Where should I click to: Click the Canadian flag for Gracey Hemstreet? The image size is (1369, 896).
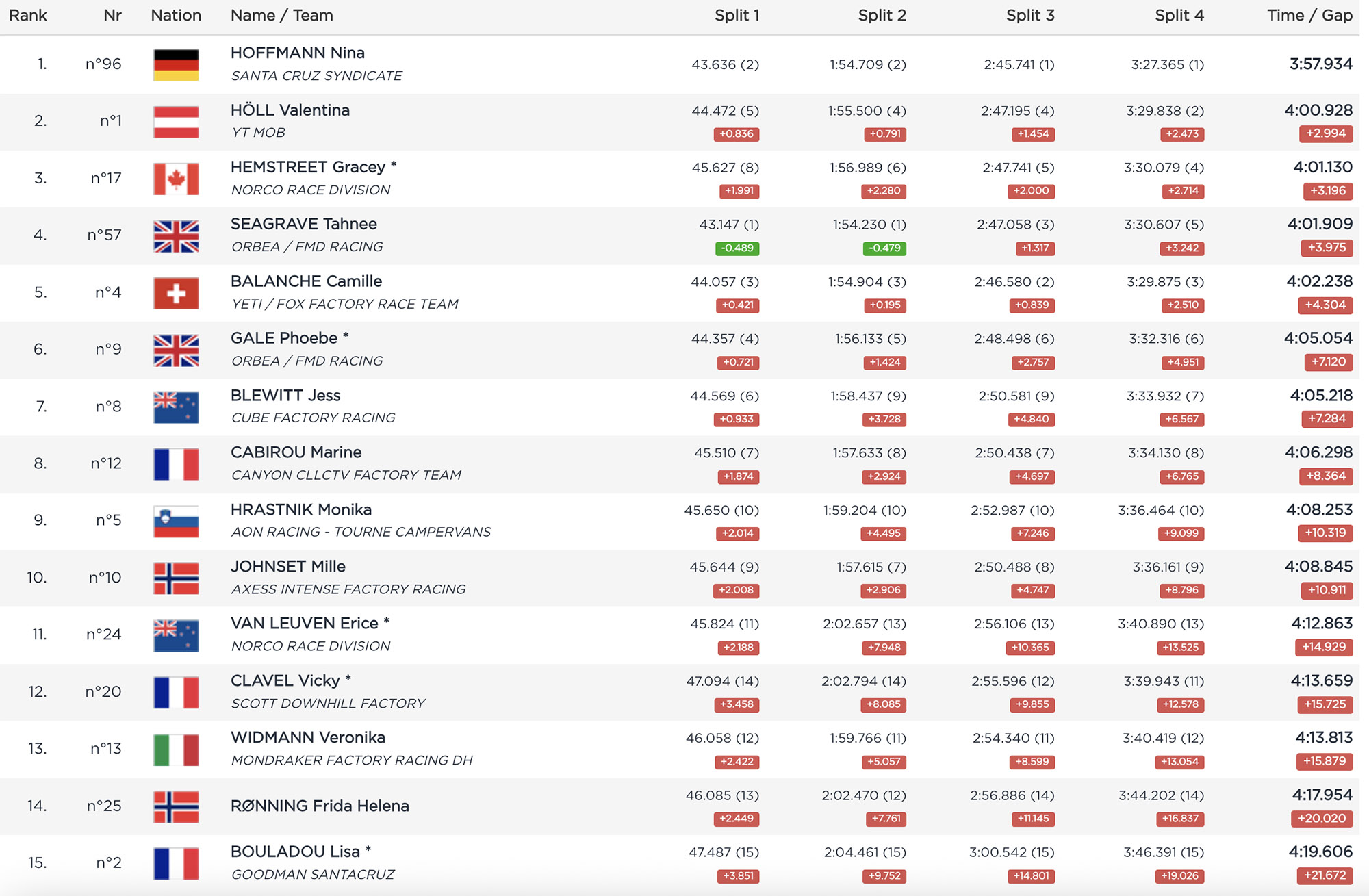(x=176, y=179)
